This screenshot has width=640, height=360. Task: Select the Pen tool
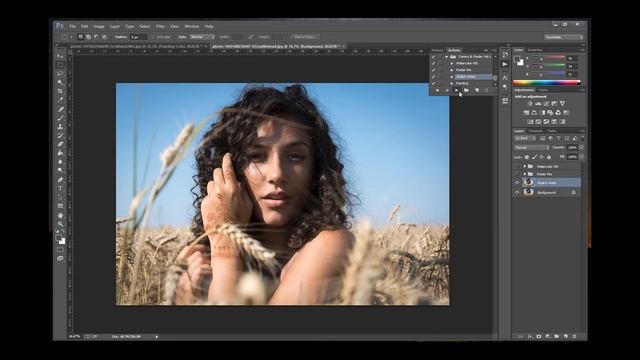click(x=60, y=180)
